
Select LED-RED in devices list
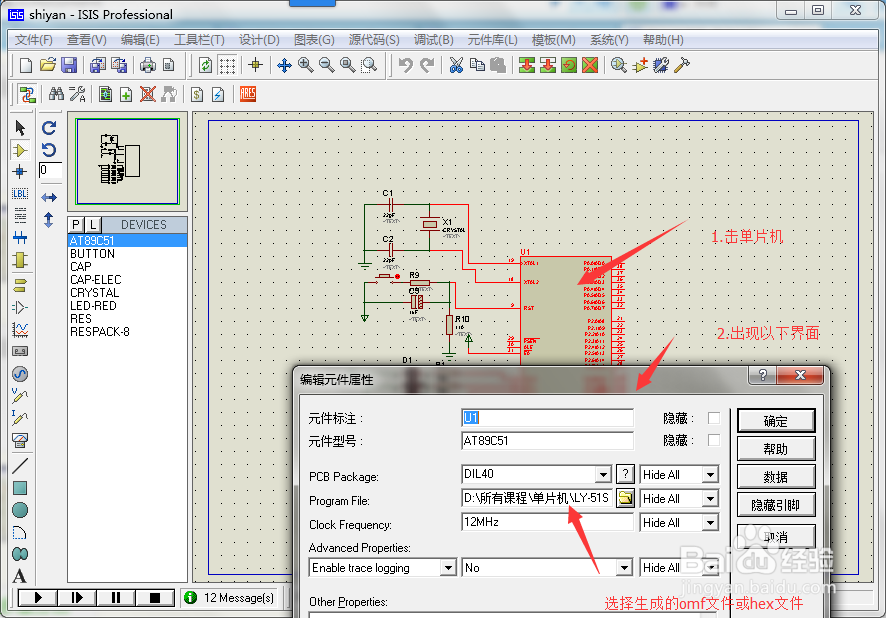[93, 306]
